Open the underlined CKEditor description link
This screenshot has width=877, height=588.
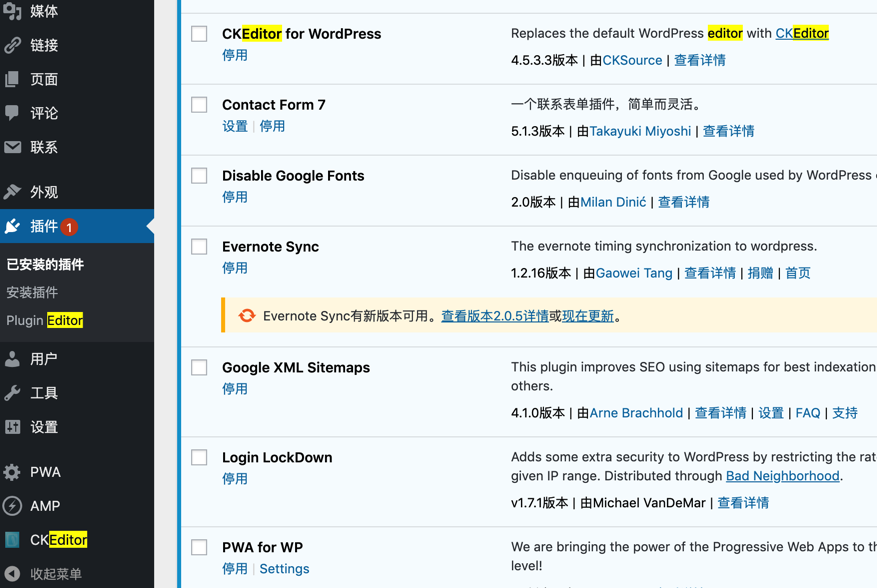(802, 34)
